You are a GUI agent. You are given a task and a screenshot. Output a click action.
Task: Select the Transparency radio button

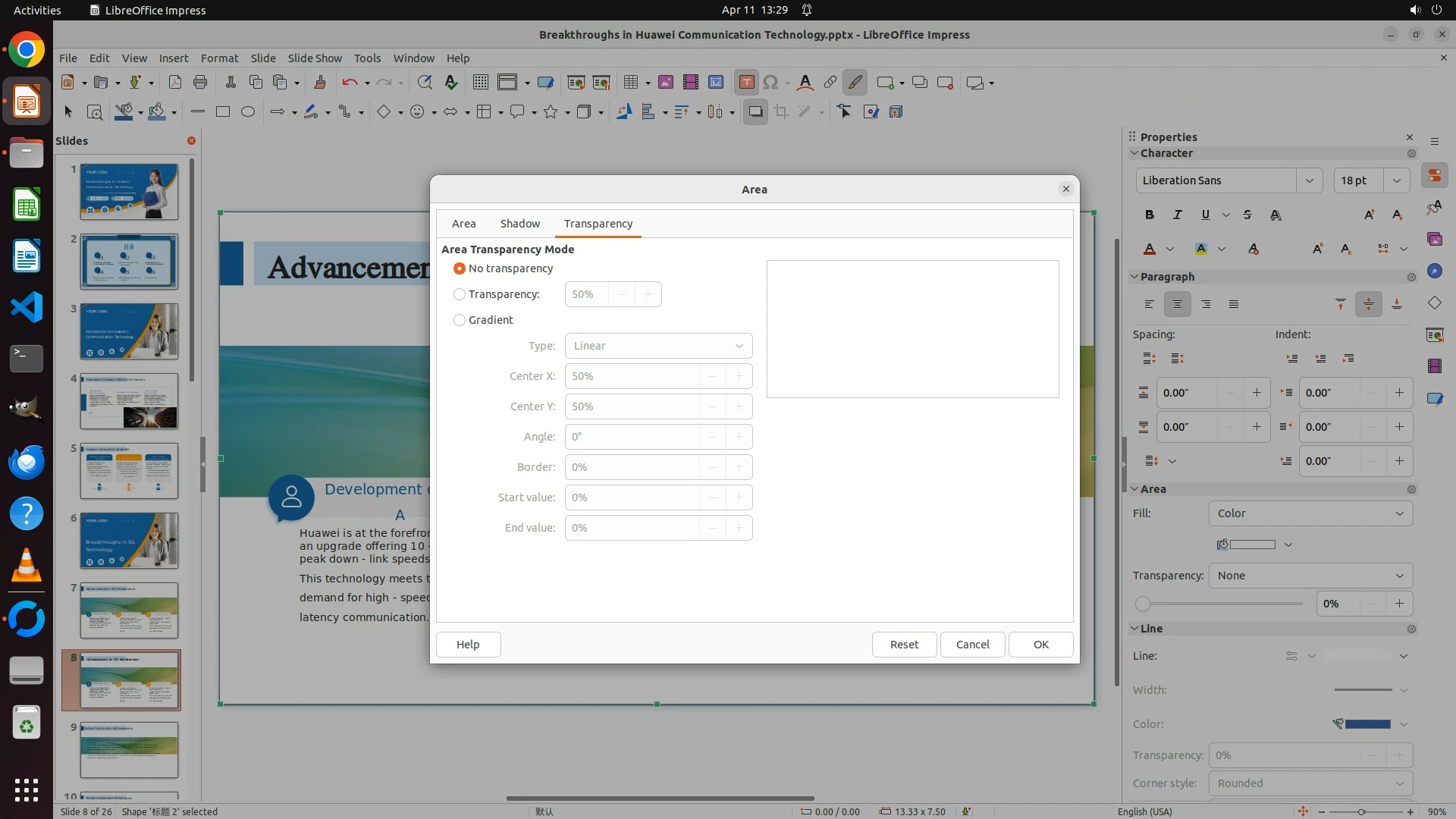[x=460, y=294]
